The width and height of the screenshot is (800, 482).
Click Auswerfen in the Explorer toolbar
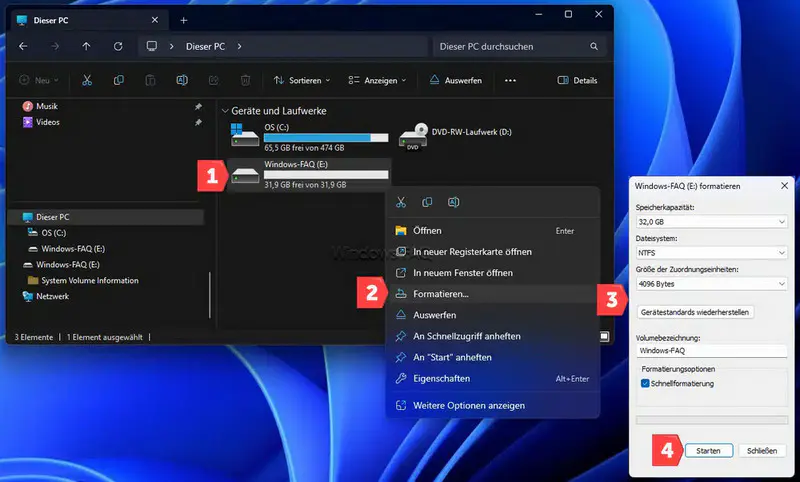(456, 80)
